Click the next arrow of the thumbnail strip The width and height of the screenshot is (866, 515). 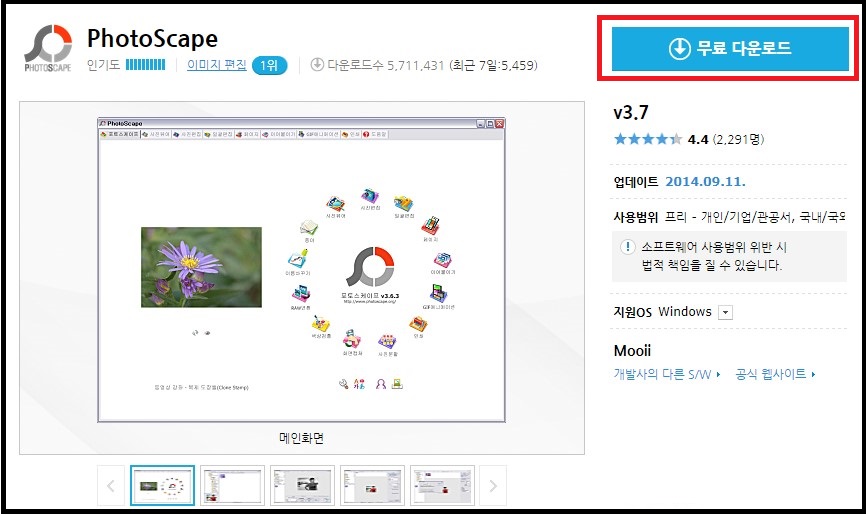493,486
